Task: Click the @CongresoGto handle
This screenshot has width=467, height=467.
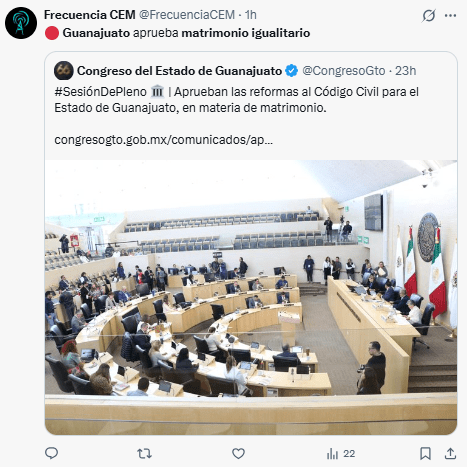Action: (x=344, y=71)
